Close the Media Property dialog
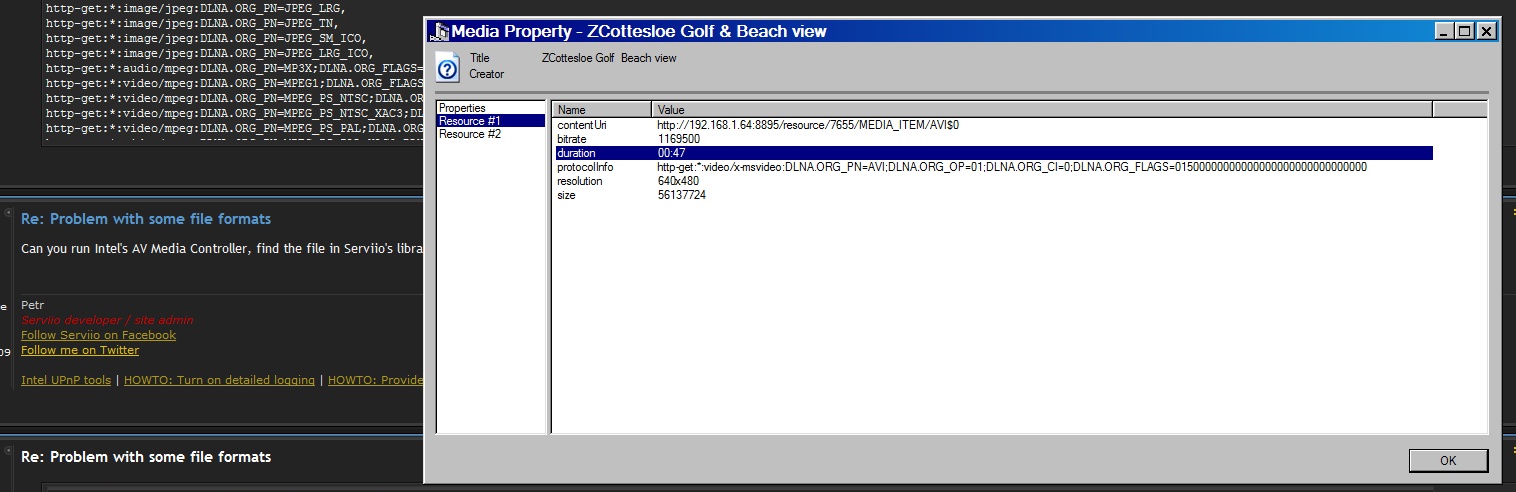 tap(1486, 32)
